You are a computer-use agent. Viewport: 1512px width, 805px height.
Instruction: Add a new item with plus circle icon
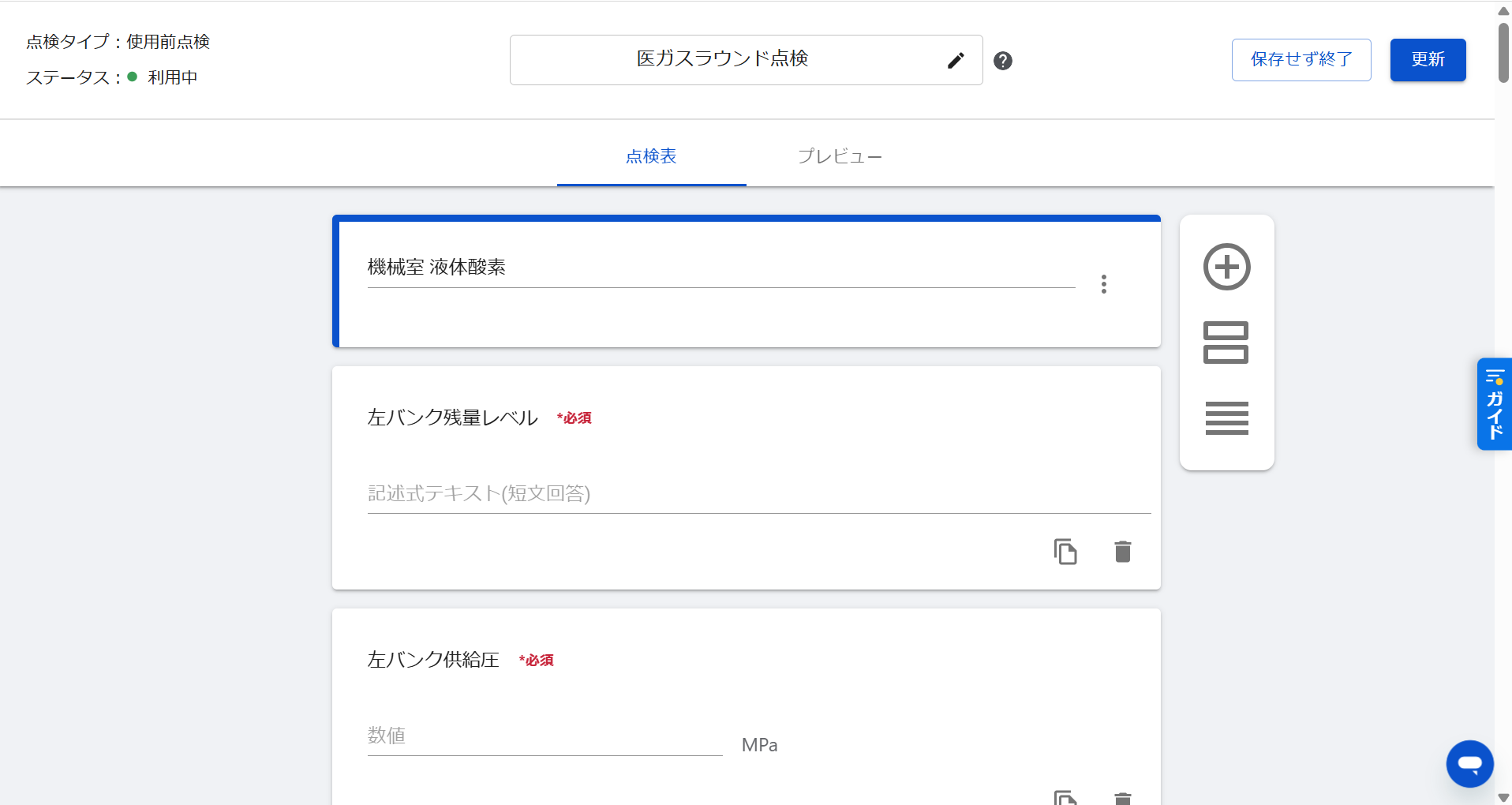coord(1226,267)
